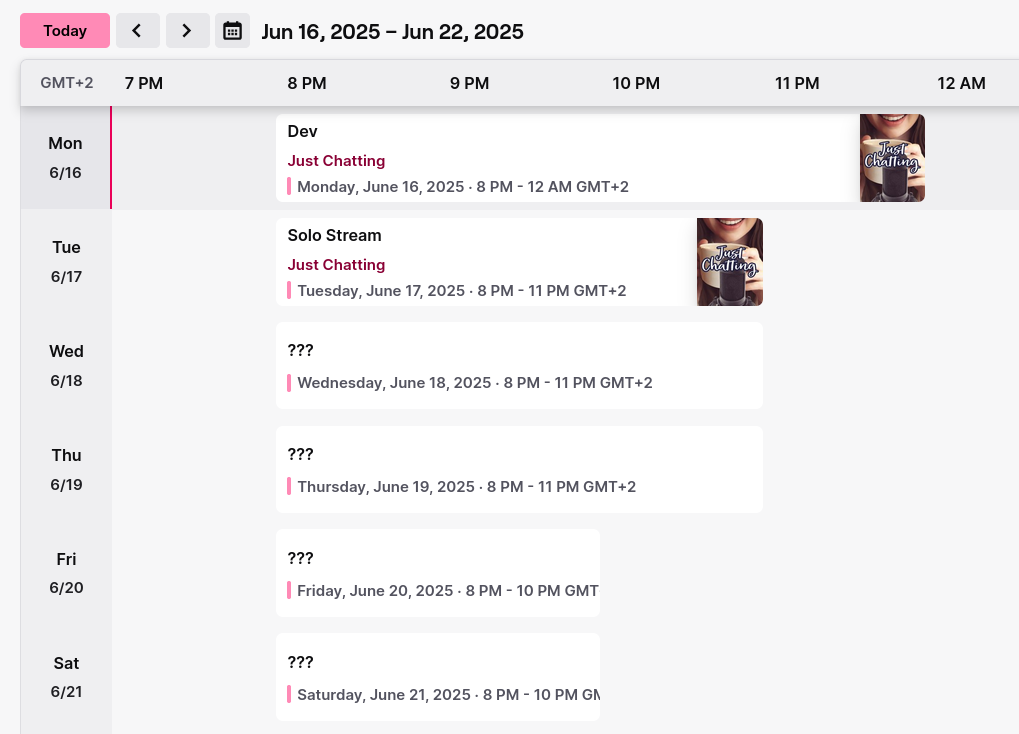Select the Sat 6/21 day label
Viewport: 1019px width, 734px height.
pyautogui.click(x=66, y=677)
